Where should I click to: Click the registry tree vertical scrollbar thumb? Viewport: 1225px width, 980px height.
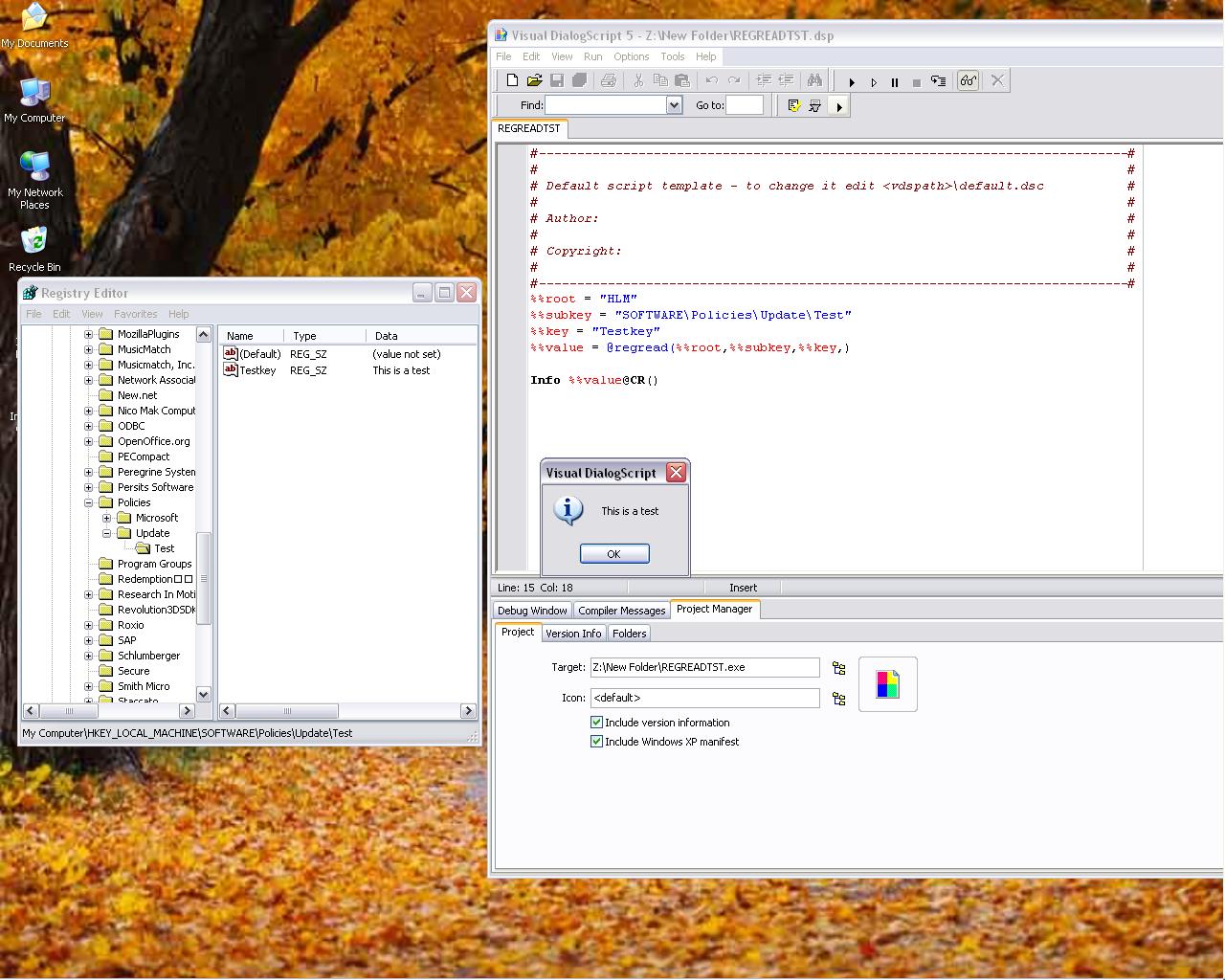204,579
